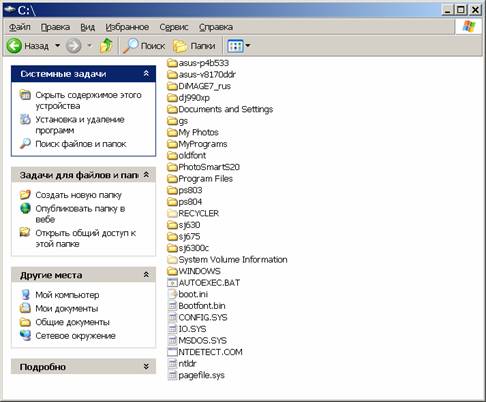Click the Поиск search toolbar button
486x402 pixels.
(144, 46)
